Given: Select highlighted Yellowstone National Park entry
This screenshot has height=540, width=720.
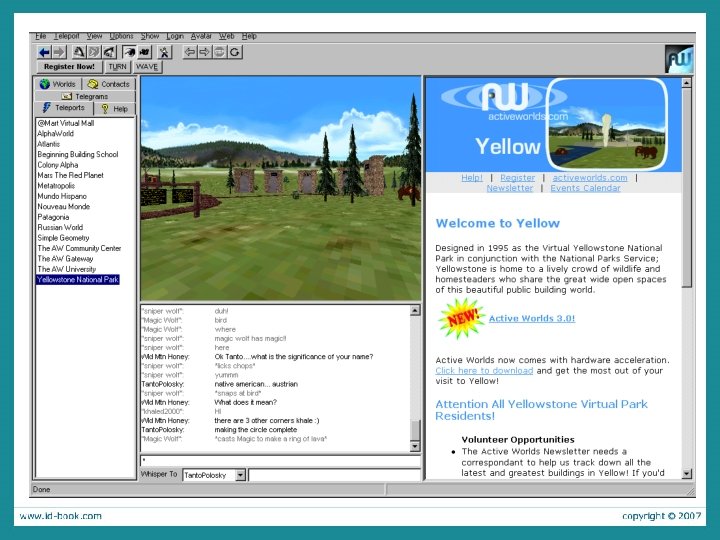Looking at the screenshot, I should coord(78,280).
